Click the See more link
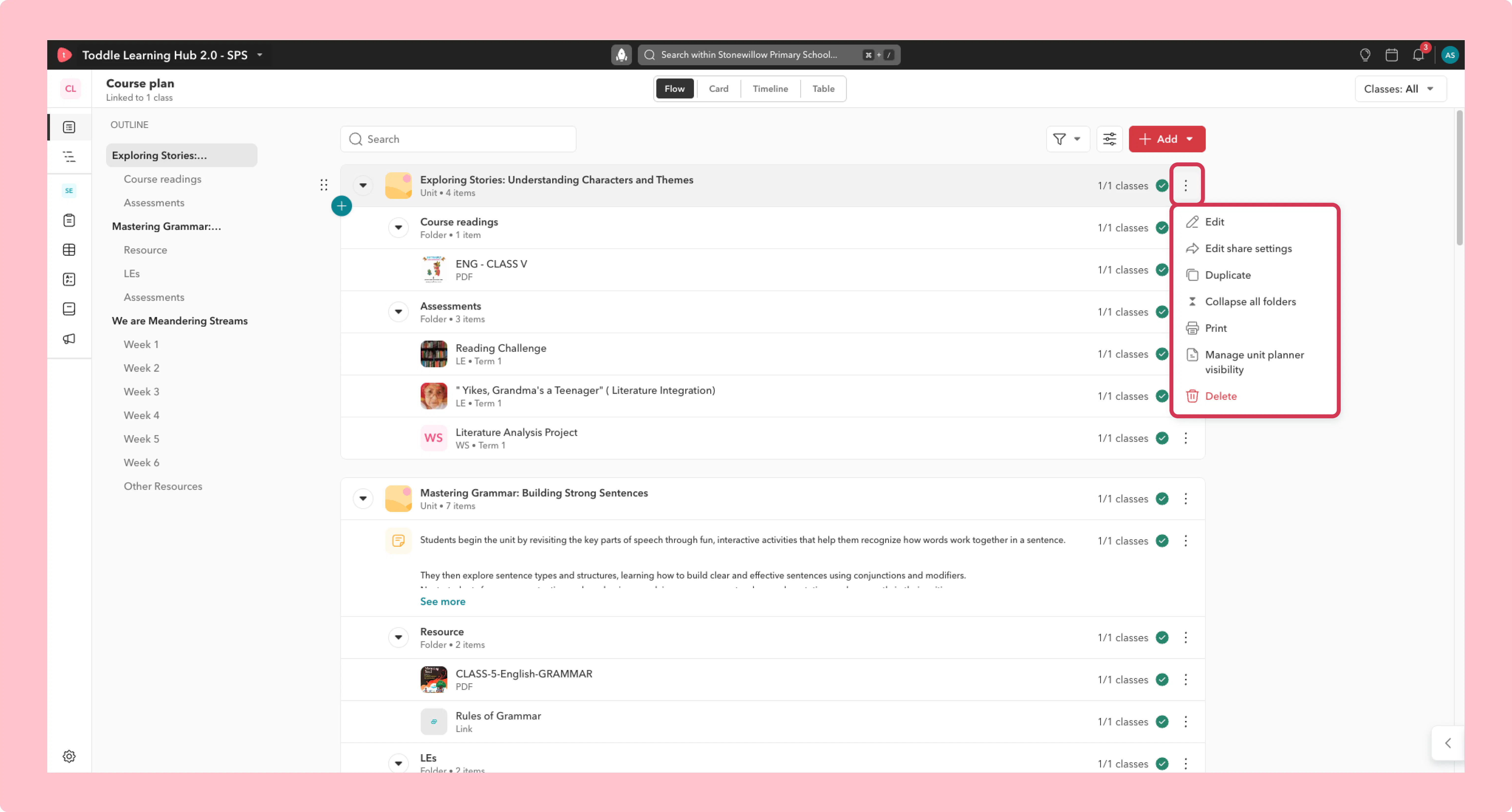 coord(442,601)
